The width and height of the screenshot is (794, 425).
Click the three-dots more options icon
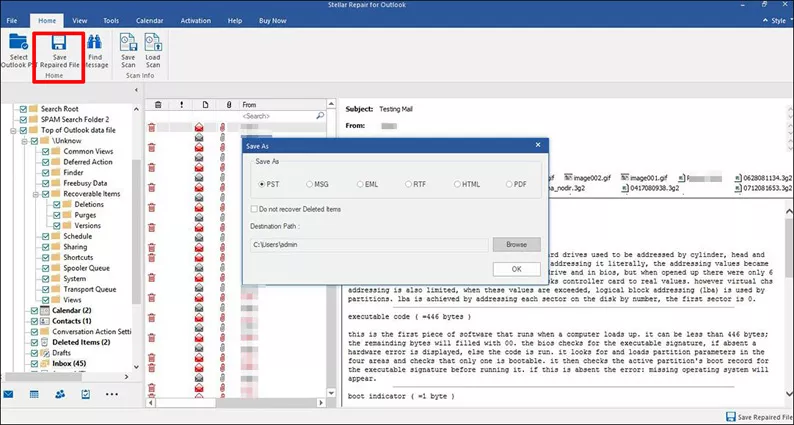tap(112, 395)
